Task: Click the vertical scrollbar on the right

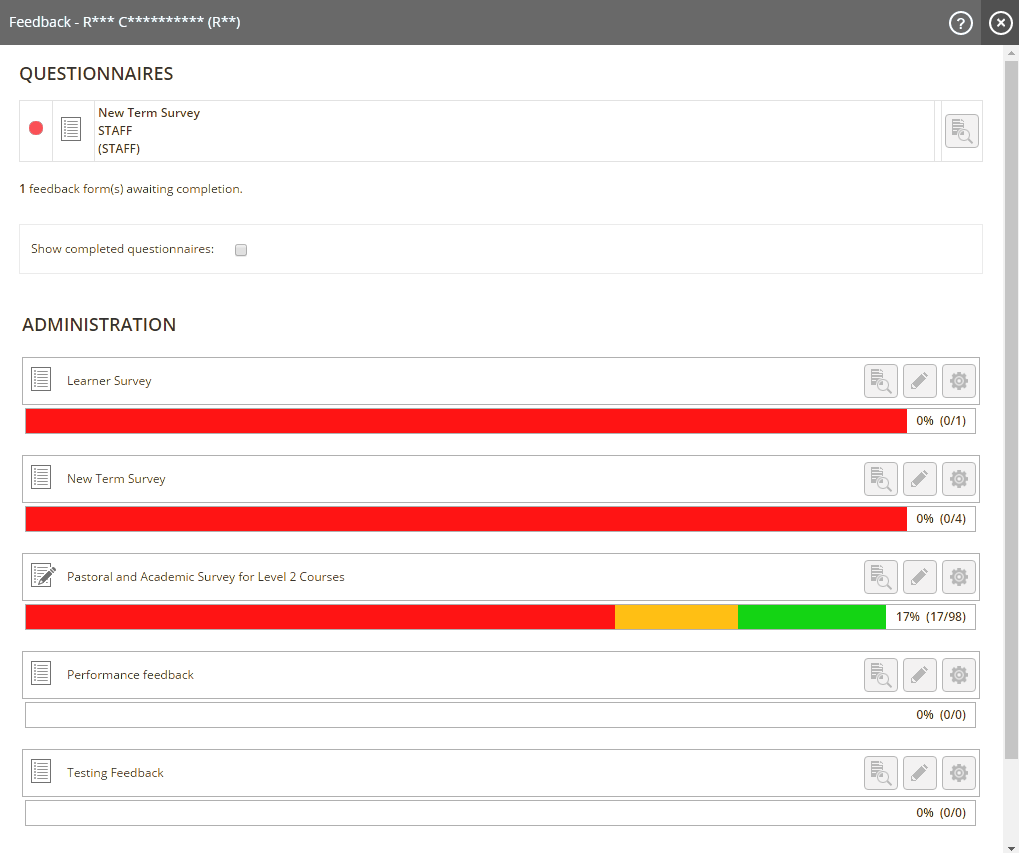Action: 1011,400
